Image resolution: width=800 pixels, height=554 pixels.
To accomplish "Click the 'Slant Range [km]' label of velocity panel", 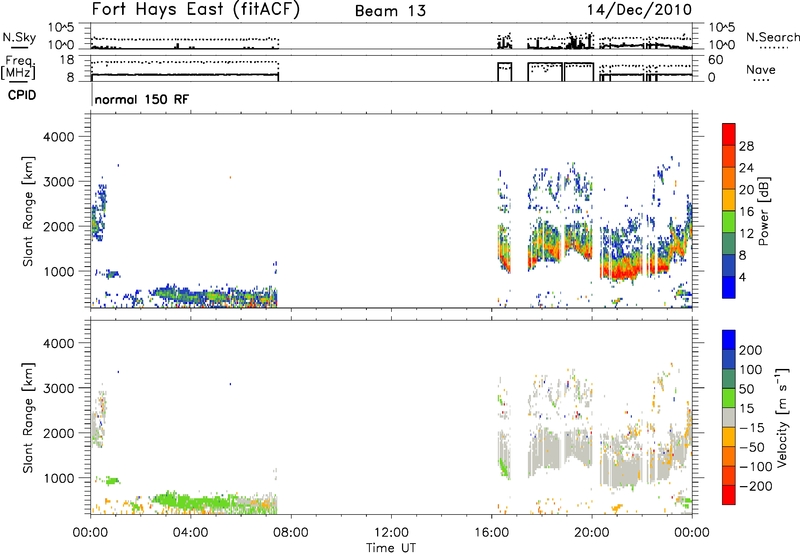I will pos(28,418).
